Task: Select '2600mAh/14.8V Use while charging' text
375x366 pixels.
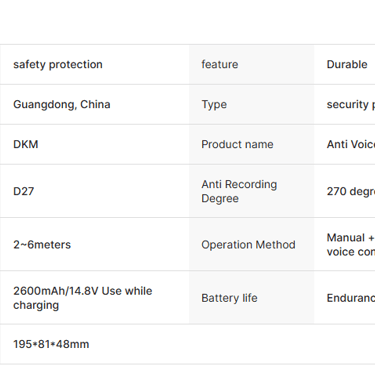Action: (x=83, y=298)
